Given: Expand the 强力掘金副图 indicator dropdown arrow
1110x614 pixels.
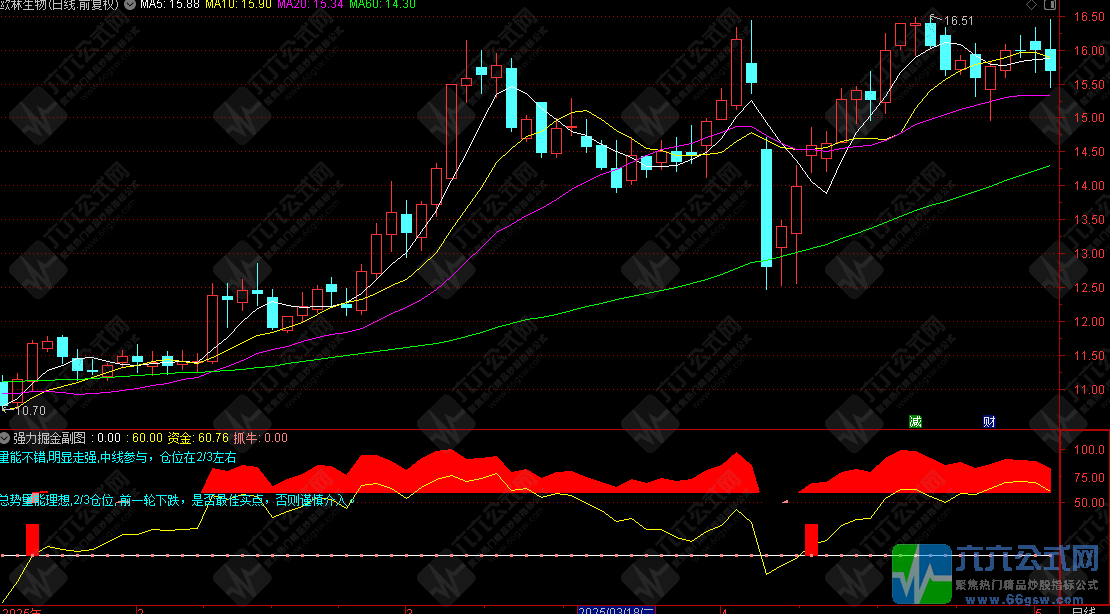Looking at the screenshot, I should point(6,437).
